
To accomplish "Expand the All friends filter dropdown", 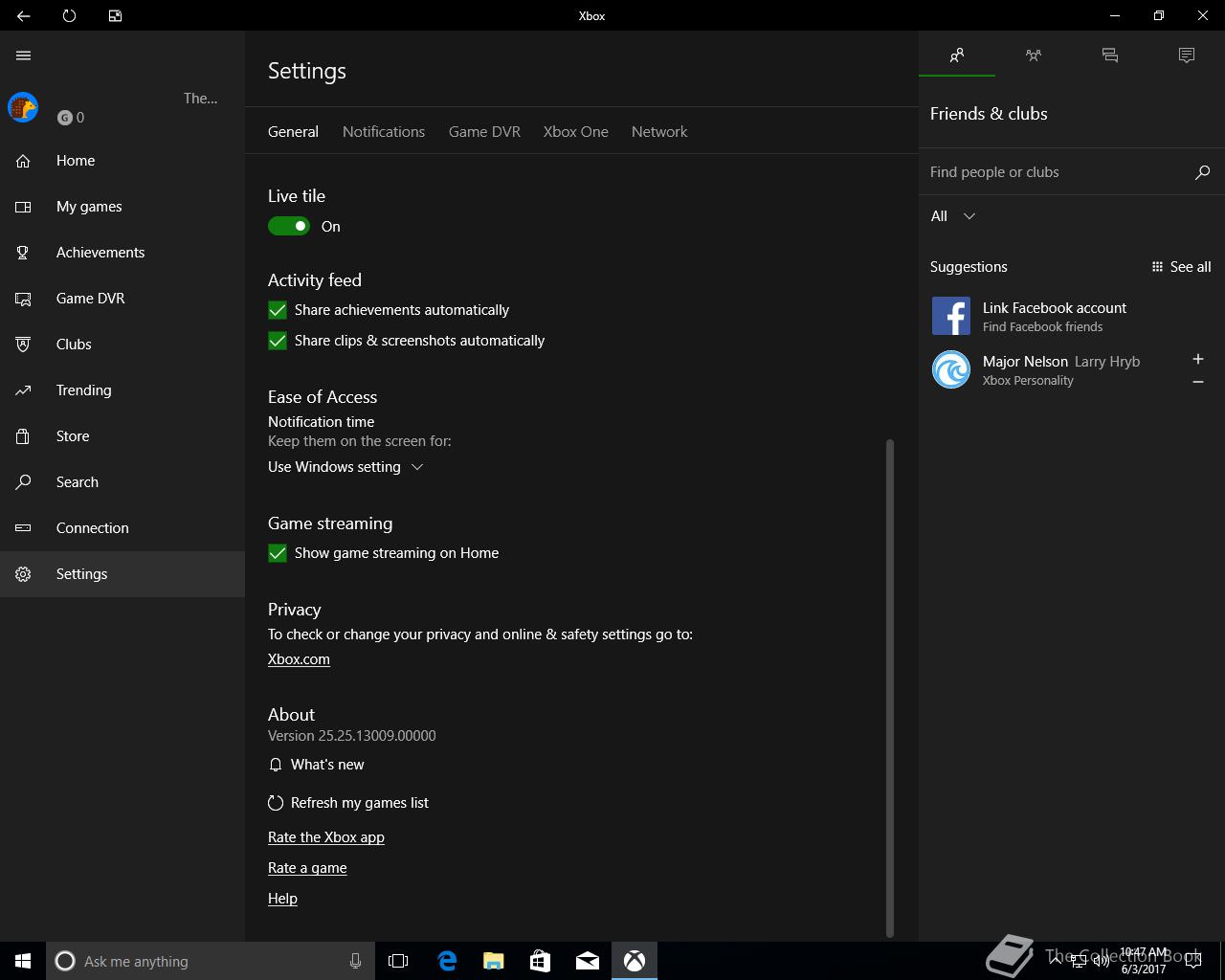I will (953, 216).
